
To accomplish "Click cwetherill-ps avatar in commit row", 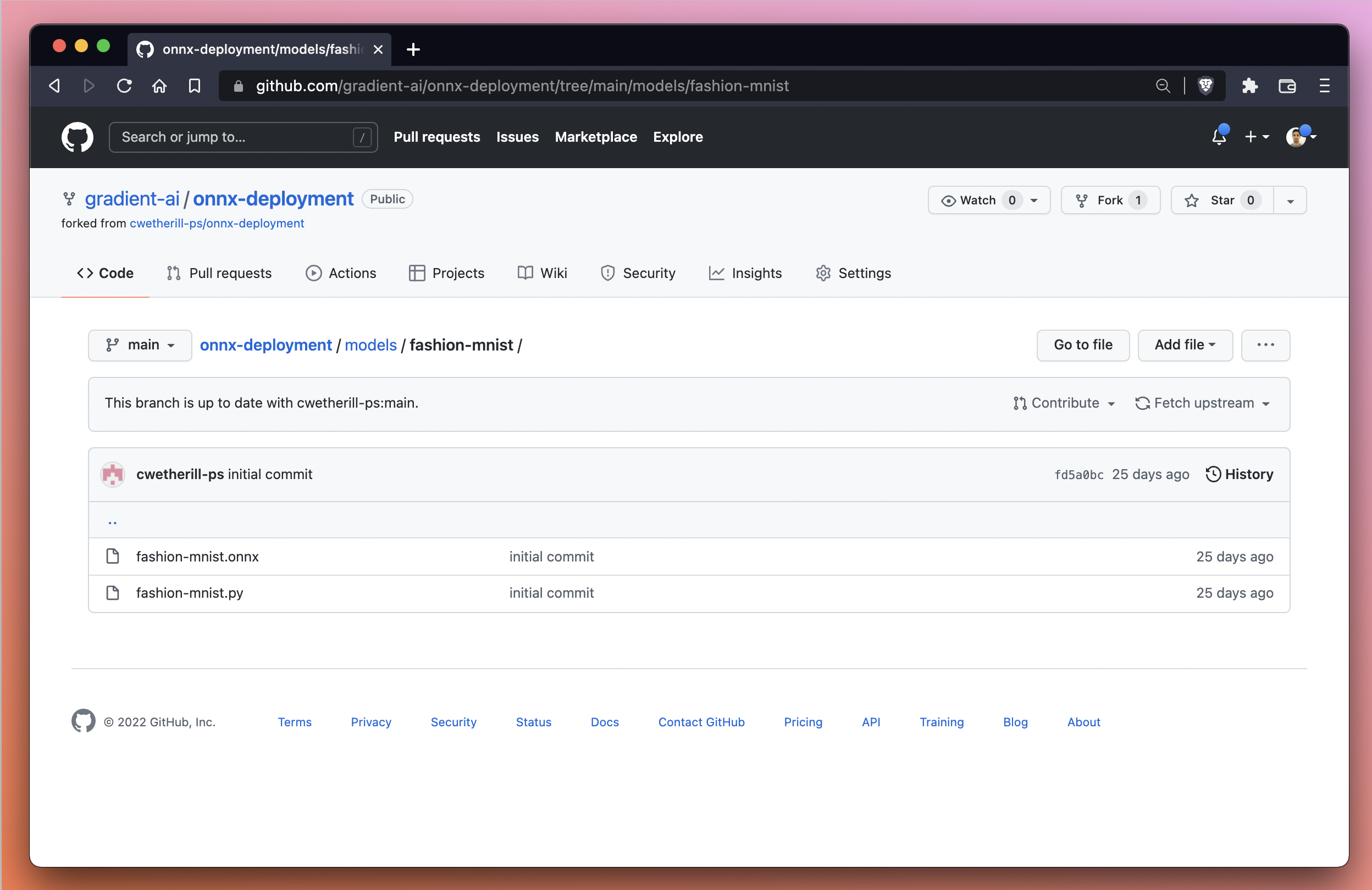I will (113, 475).
